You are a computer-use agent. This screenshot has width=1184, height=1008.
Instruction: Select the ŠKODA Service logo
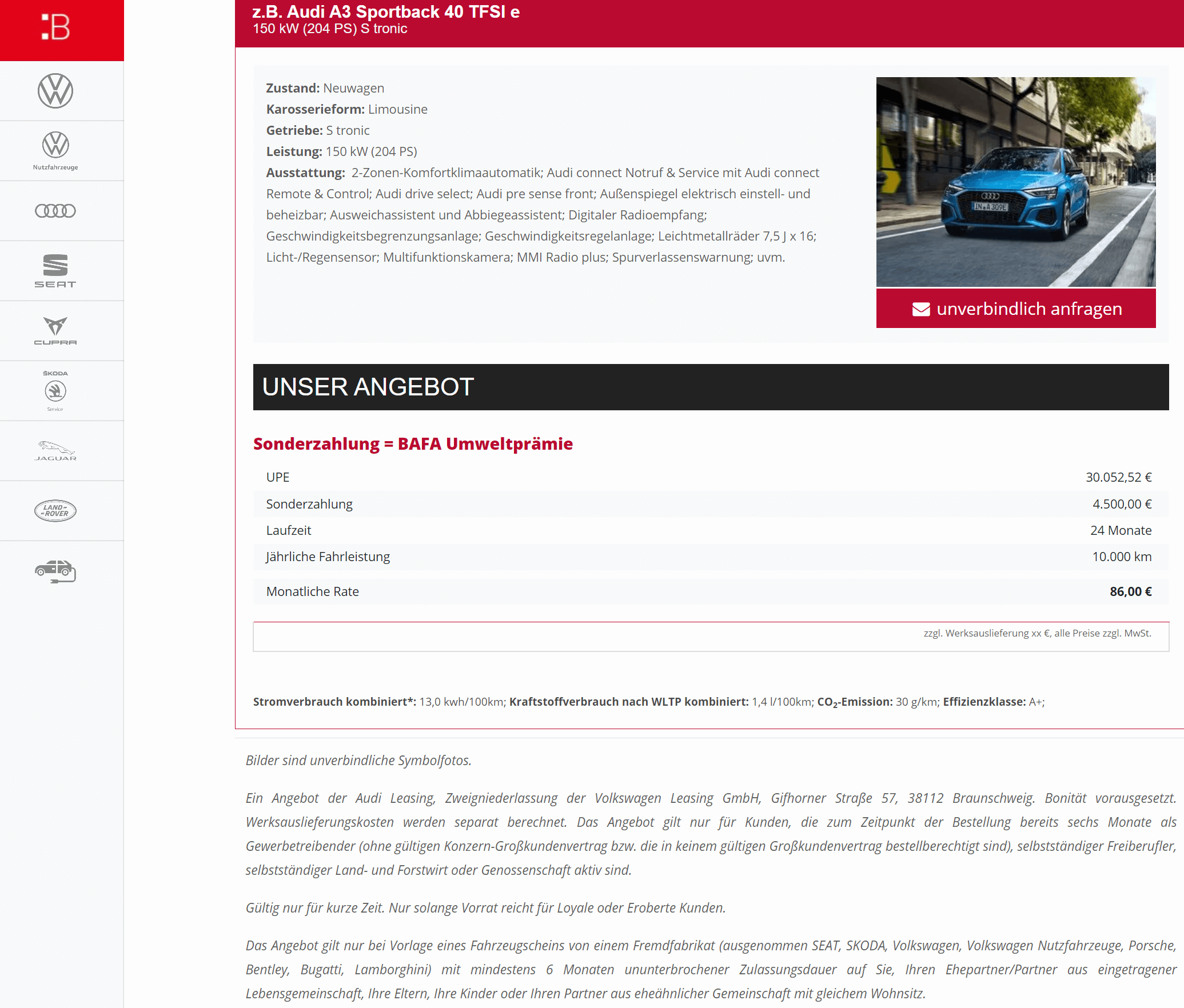[55, 391]
